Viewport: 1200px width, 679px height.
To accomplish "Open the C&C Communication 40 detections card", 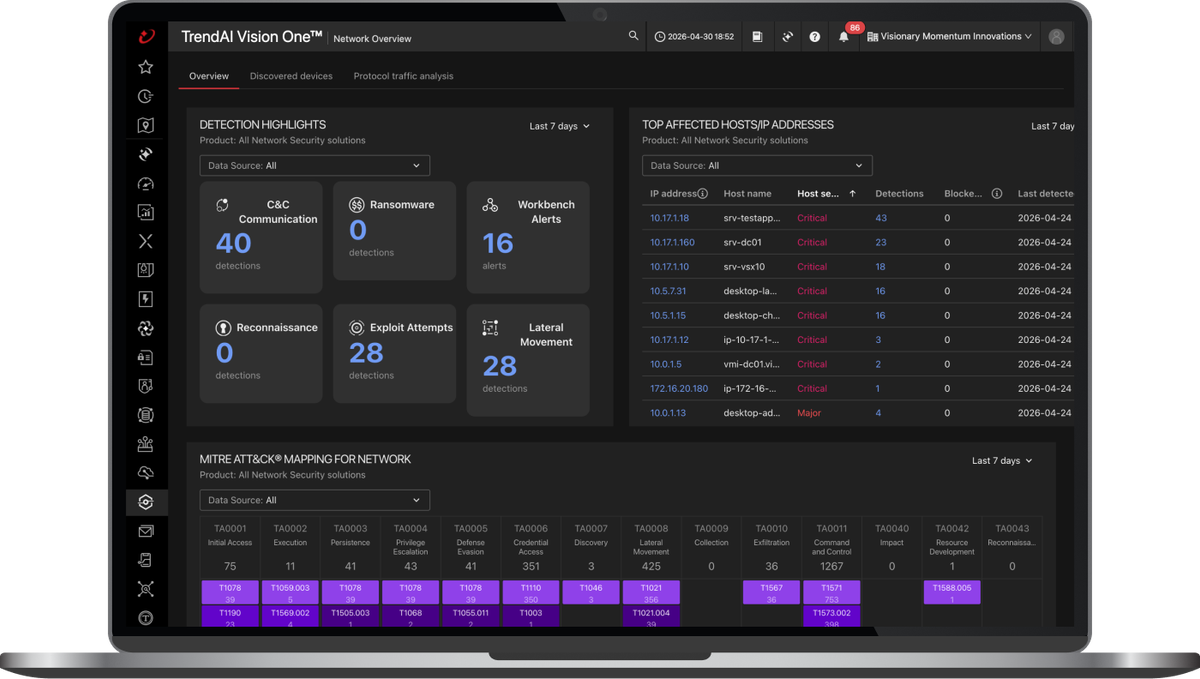I will (x=261, y=237).
